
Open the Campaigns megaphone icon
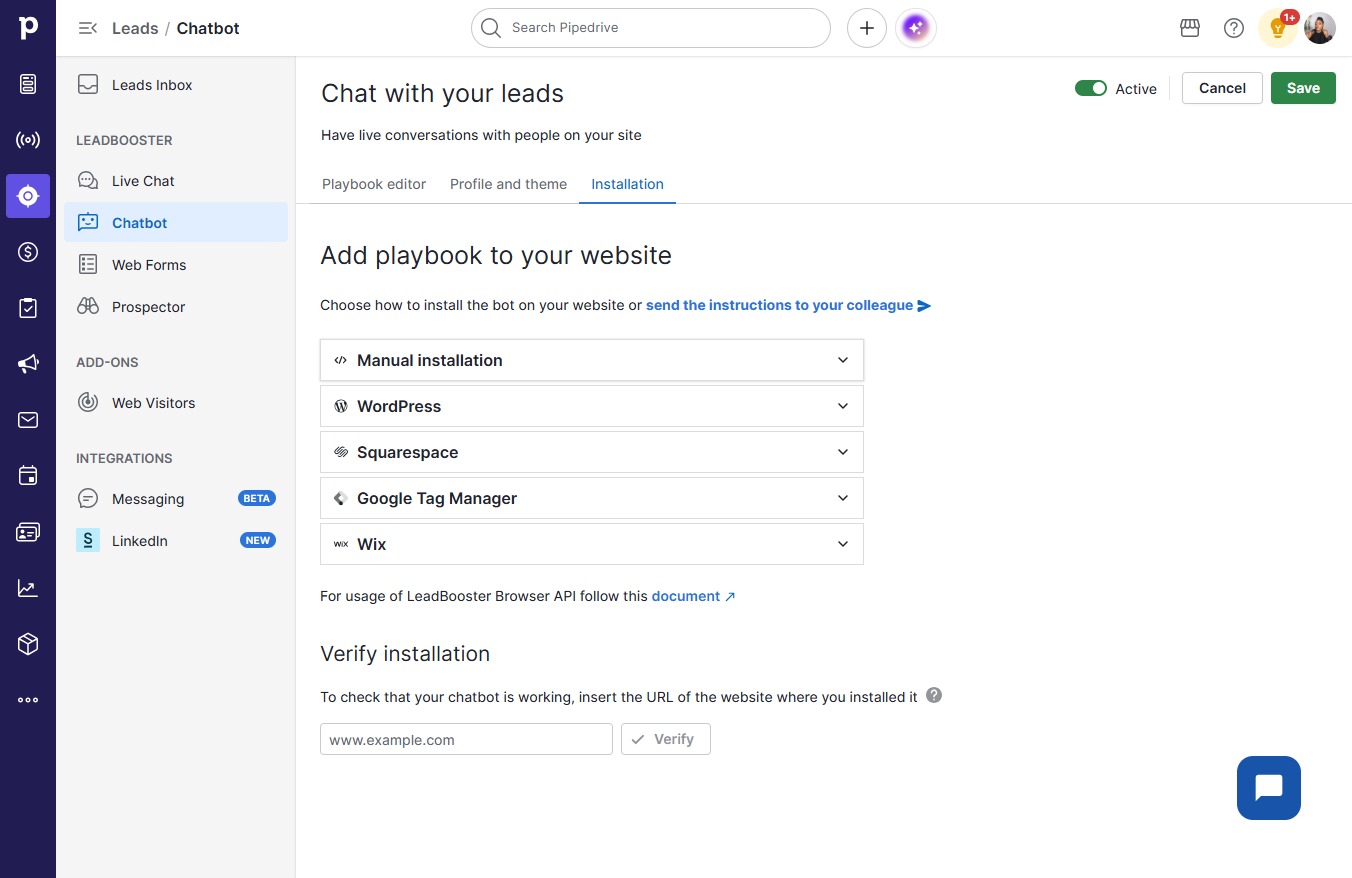pos(28,364)
